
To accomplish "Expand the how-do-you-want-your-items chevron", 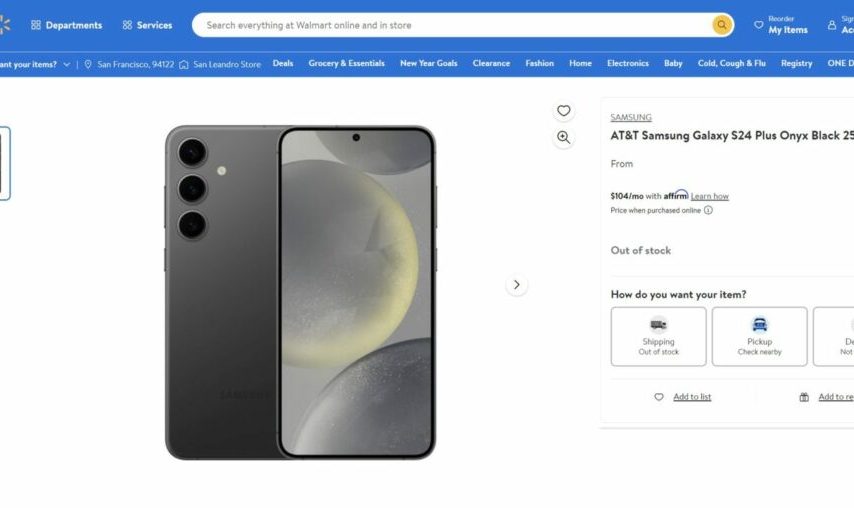I will click(66, 64).
